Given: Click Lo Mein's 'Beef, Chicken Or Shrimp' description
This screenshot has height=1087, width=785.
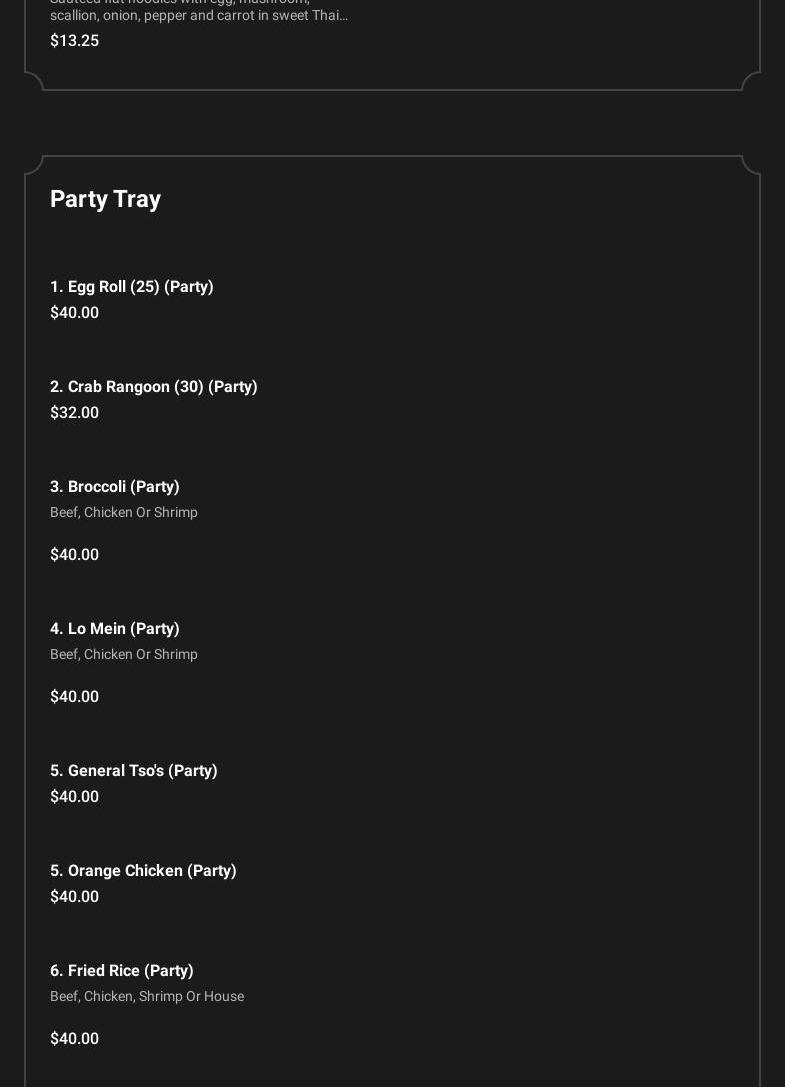Looking at the screenshot, I should pos(124,655).
